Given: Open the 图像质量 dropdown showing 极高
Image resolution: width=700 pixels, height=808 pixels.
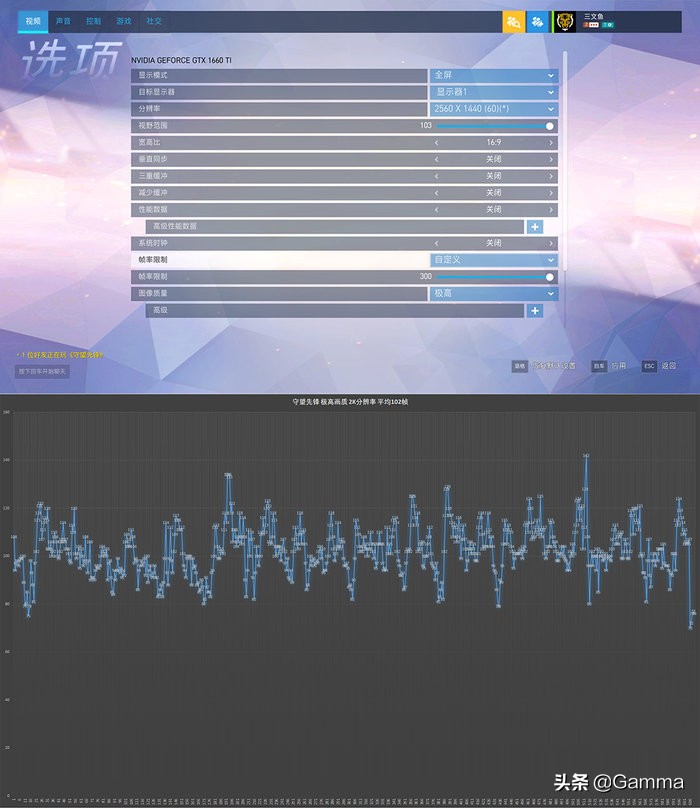Looking at the screenshot, I should 493,293.
